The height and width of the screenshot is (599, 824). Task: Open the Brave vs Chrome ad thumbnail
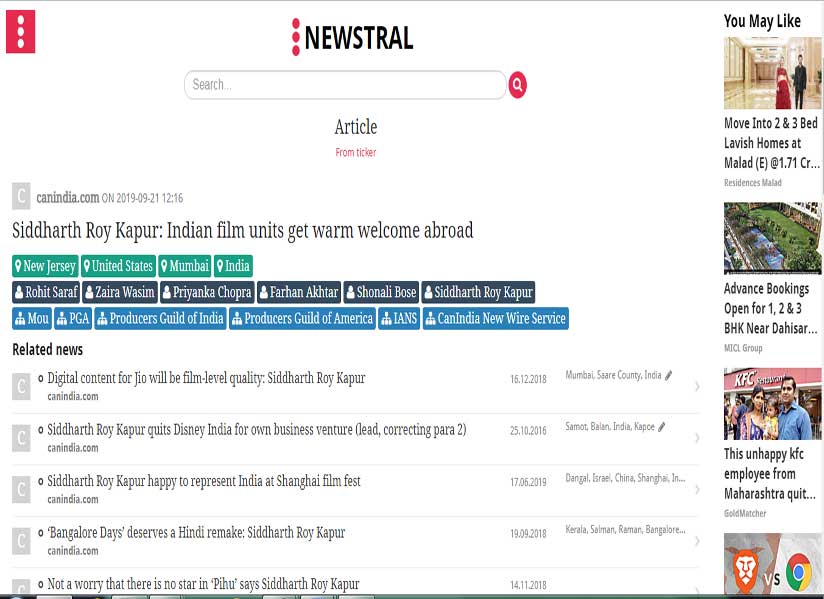coord(772,564)
